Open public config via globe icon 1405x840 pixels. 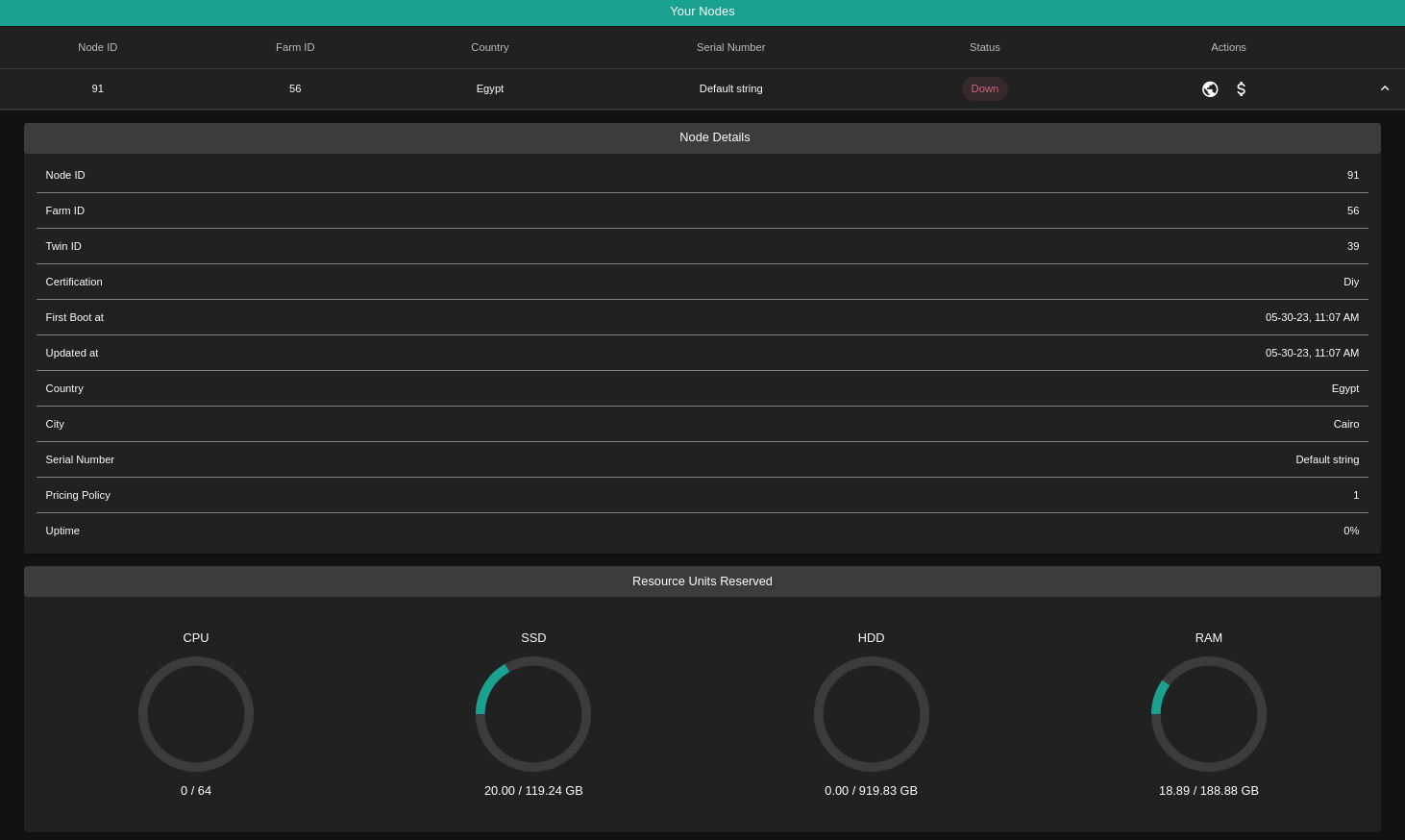(1210, 89)
